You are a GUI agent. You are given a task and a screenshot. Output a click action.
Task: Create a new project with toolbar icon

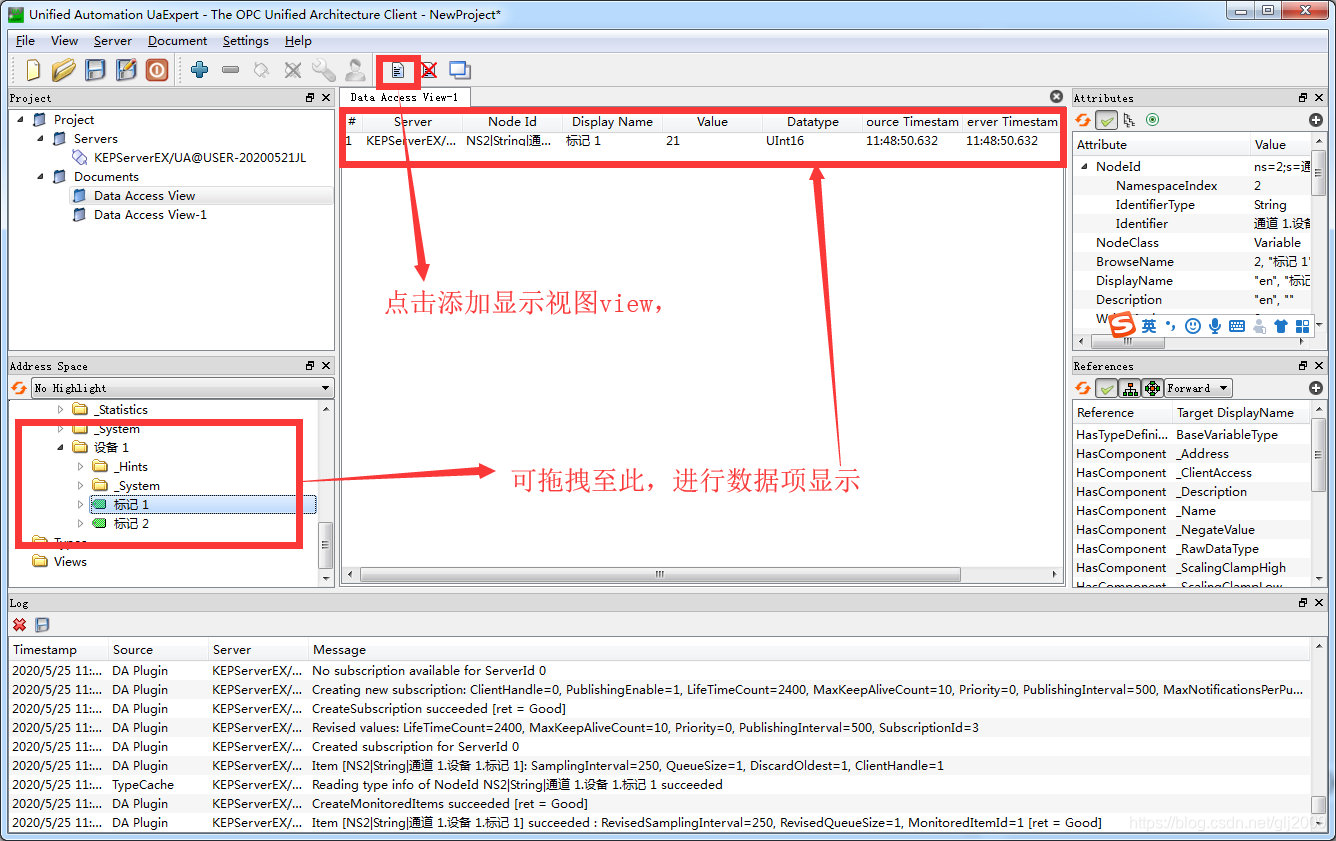33,70
